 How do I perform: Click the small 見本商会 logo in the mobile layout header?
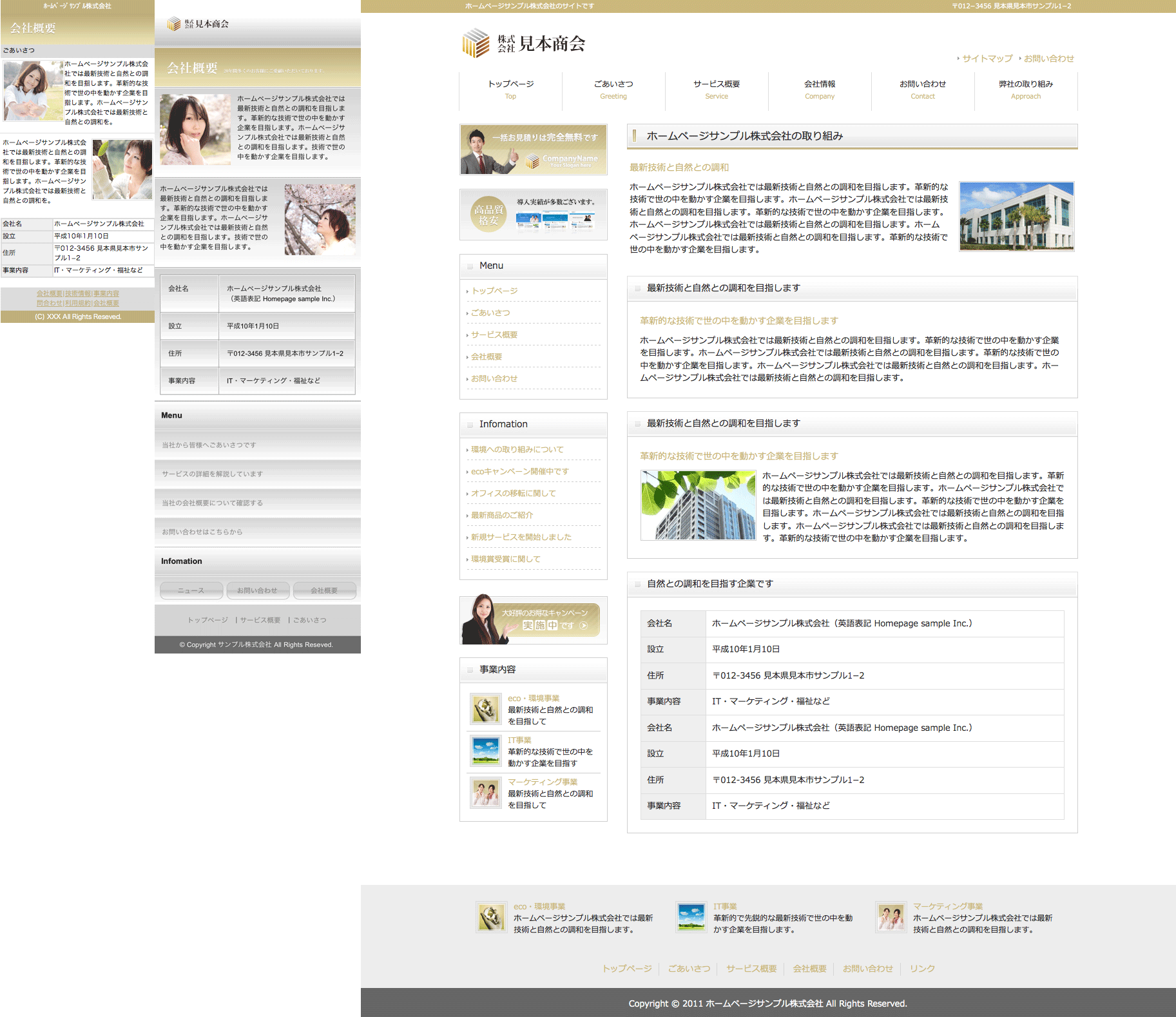click(198, 24)
